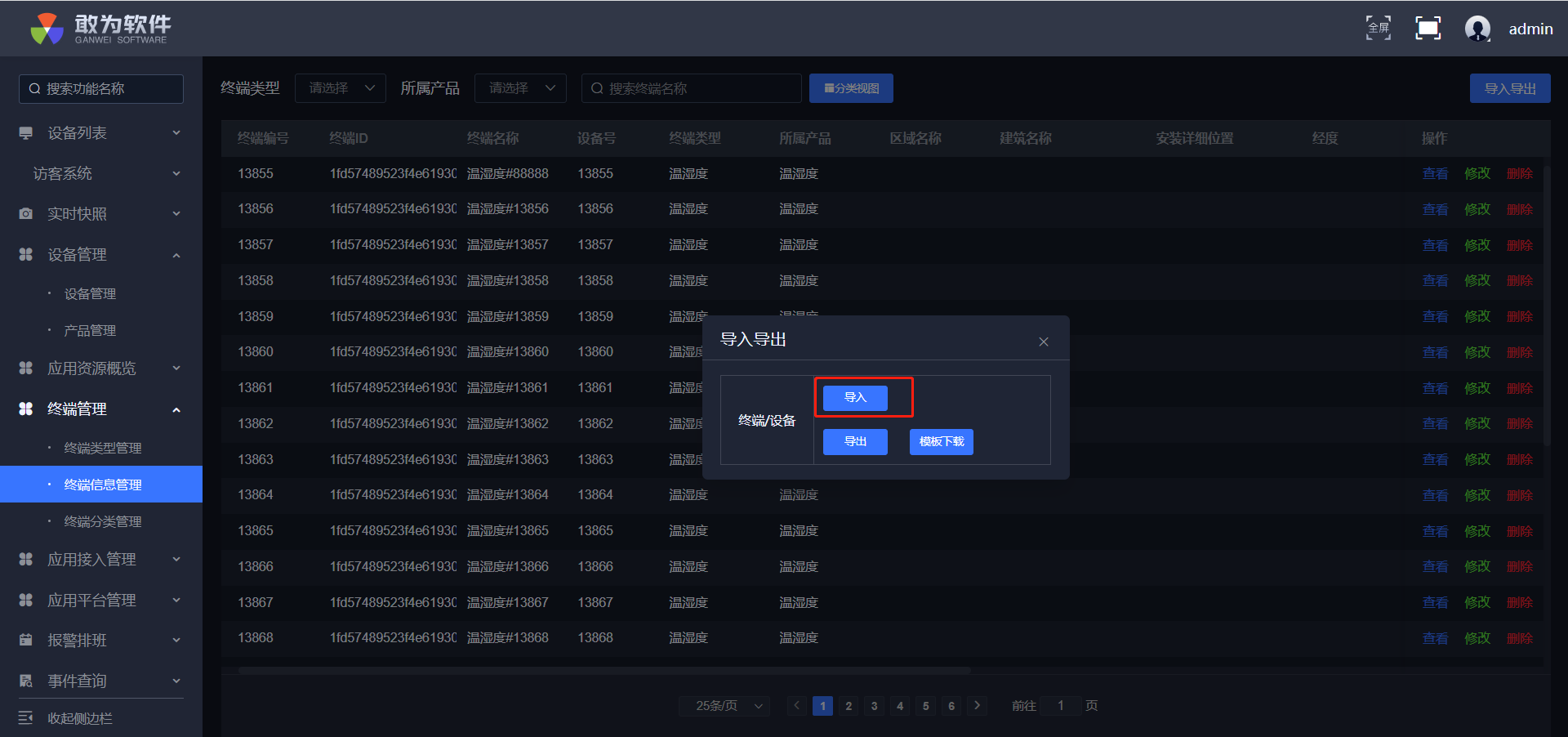1568x737 pixels.
Task: Select 终端分类管理 in sidebar
Action: coord(103,521)
